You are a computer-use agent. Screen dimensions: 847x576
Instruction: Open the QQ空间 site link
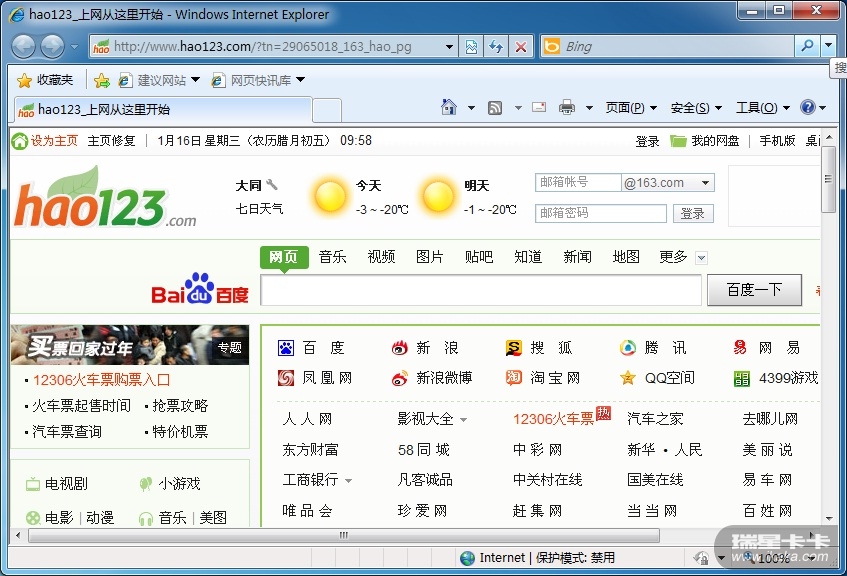[x=657, y=378]
